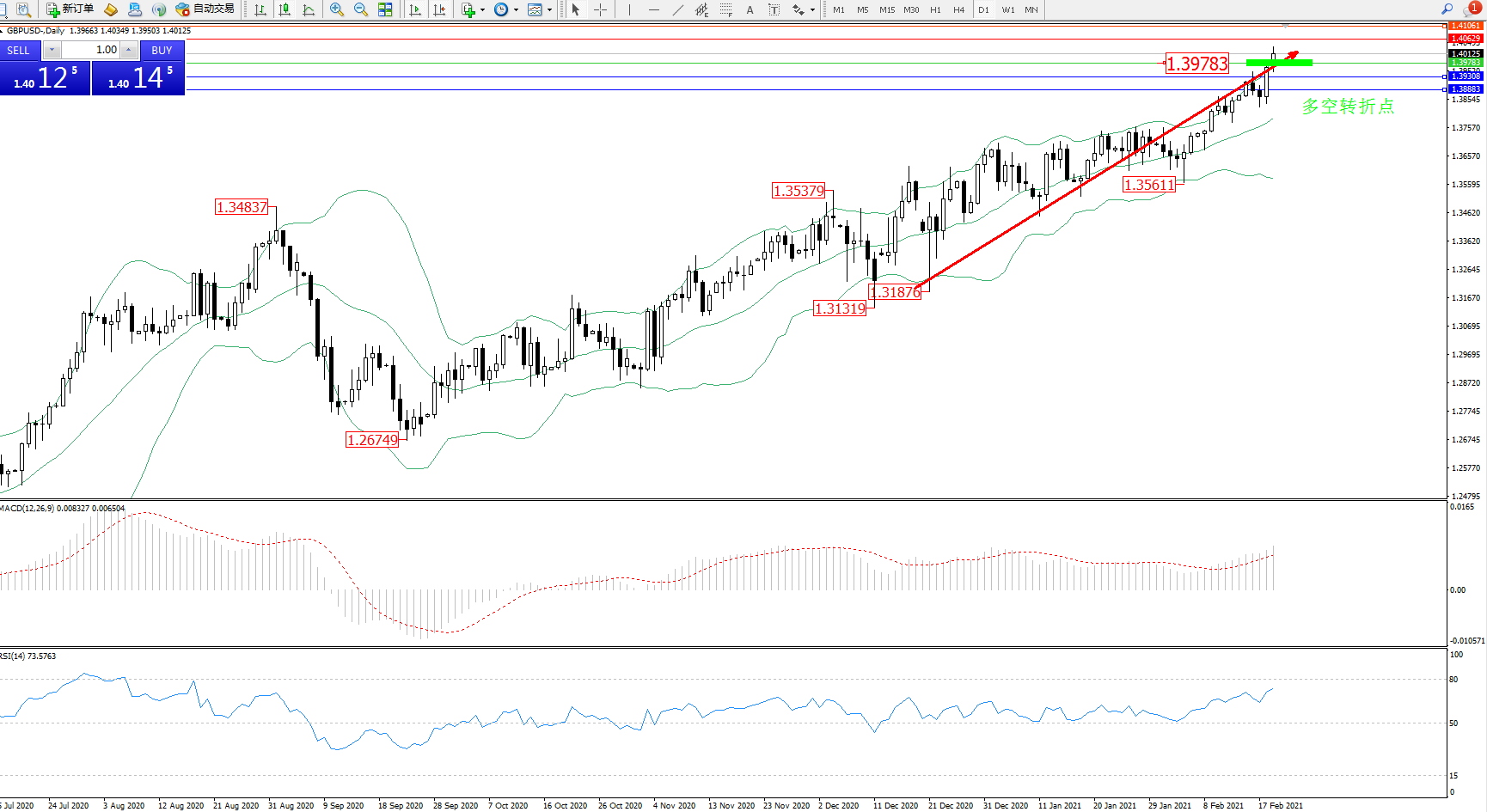The image size is (1487, 812).
Task: Open the chart Templates dropdown
Action: (x=549, y=10)
